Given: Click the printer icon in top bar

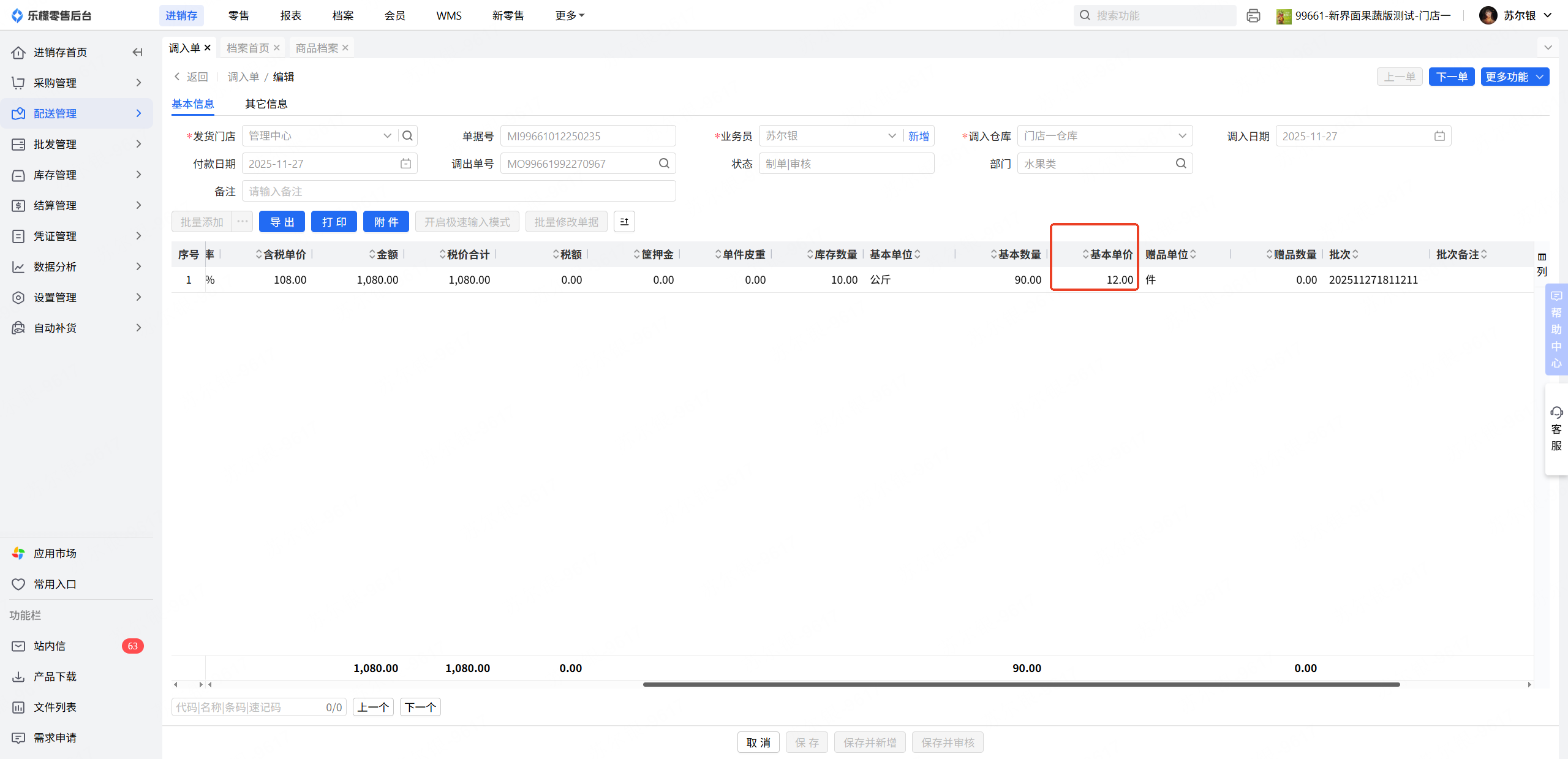Looking at the screenshot, I should [1253, 16].
